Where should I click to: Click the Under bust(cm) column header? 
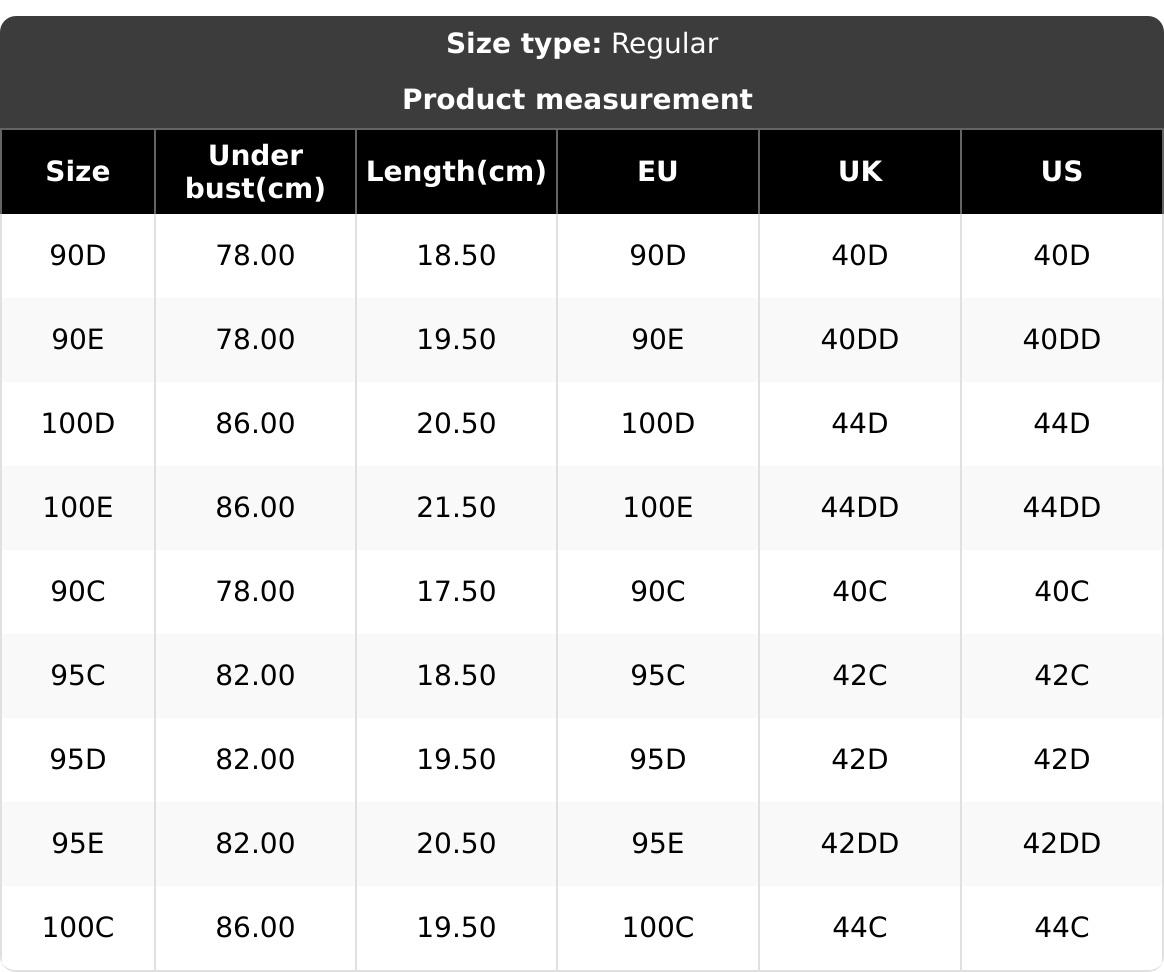[x=255, y=171]
